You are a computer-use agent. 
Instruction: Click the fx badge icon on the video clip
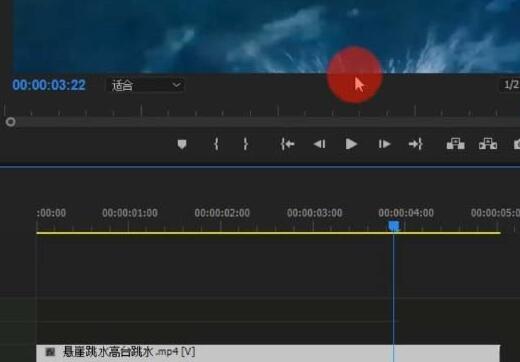[50, 352]
